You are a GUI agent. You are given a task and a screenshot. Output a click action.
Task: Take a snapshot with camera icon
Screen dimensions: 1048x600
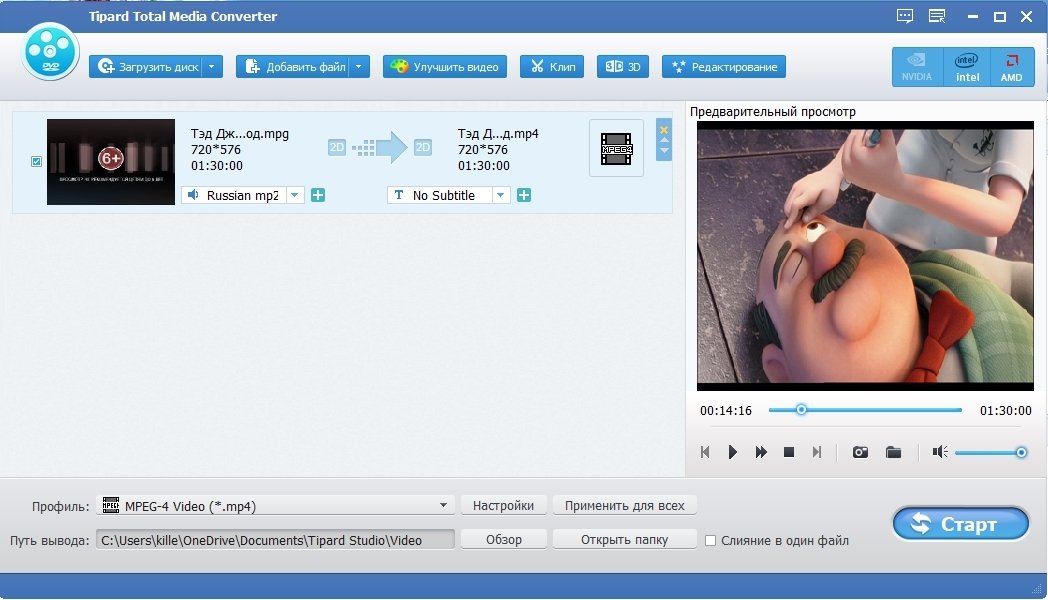(x=860, y=452)
